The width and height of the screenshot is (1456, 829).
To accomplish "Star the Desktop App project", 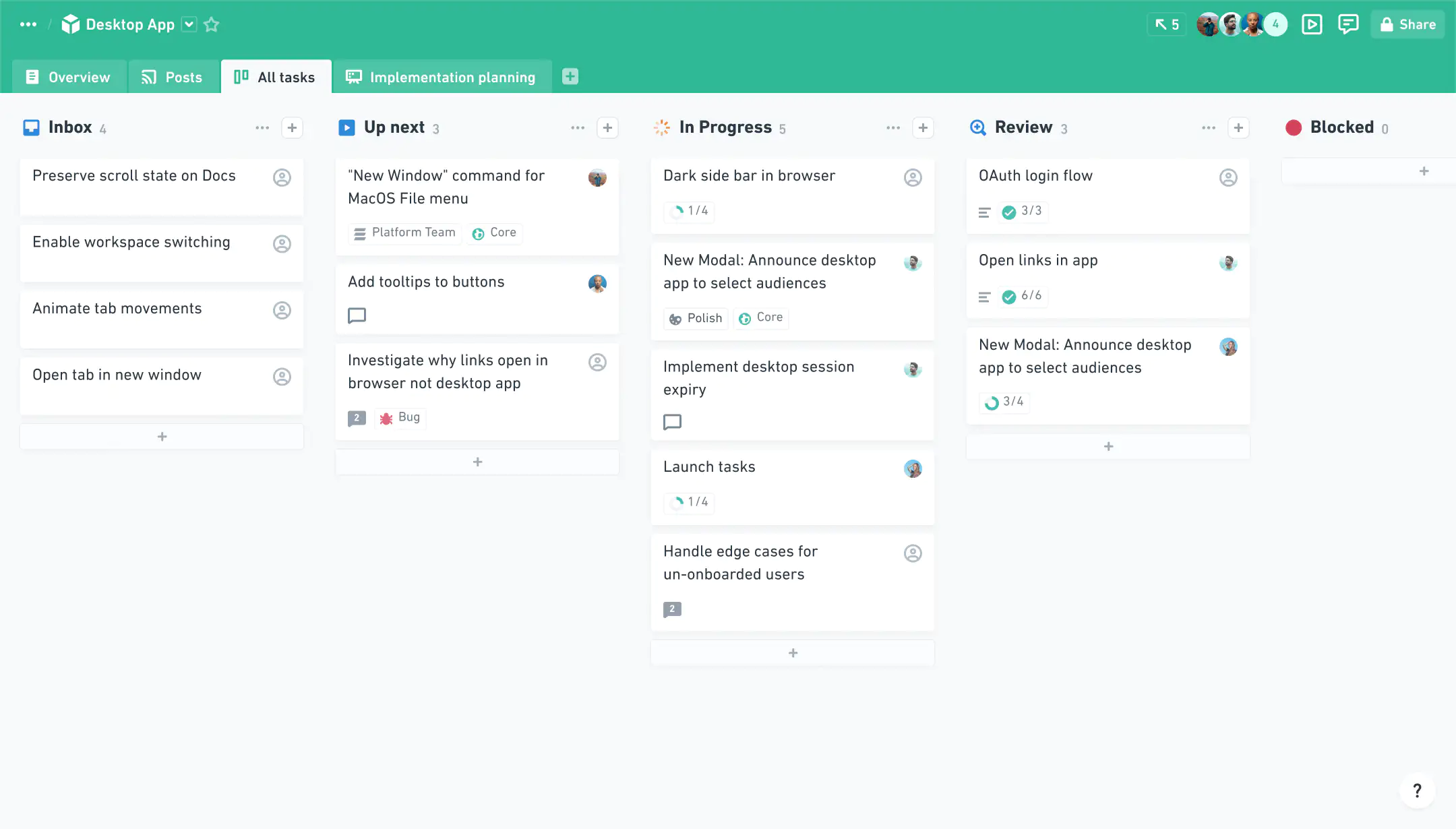I will 211,25.
